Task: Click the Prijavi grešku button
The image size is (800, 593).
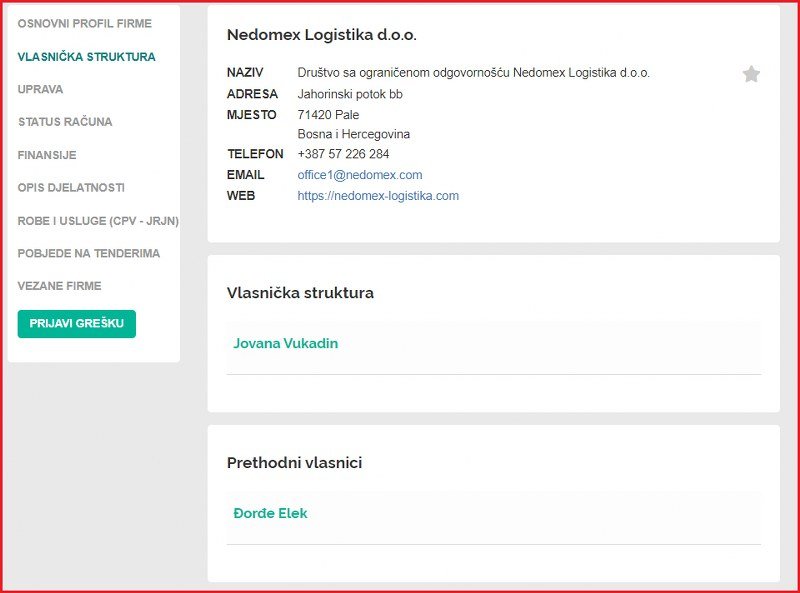Action: [x=77, y=324]
